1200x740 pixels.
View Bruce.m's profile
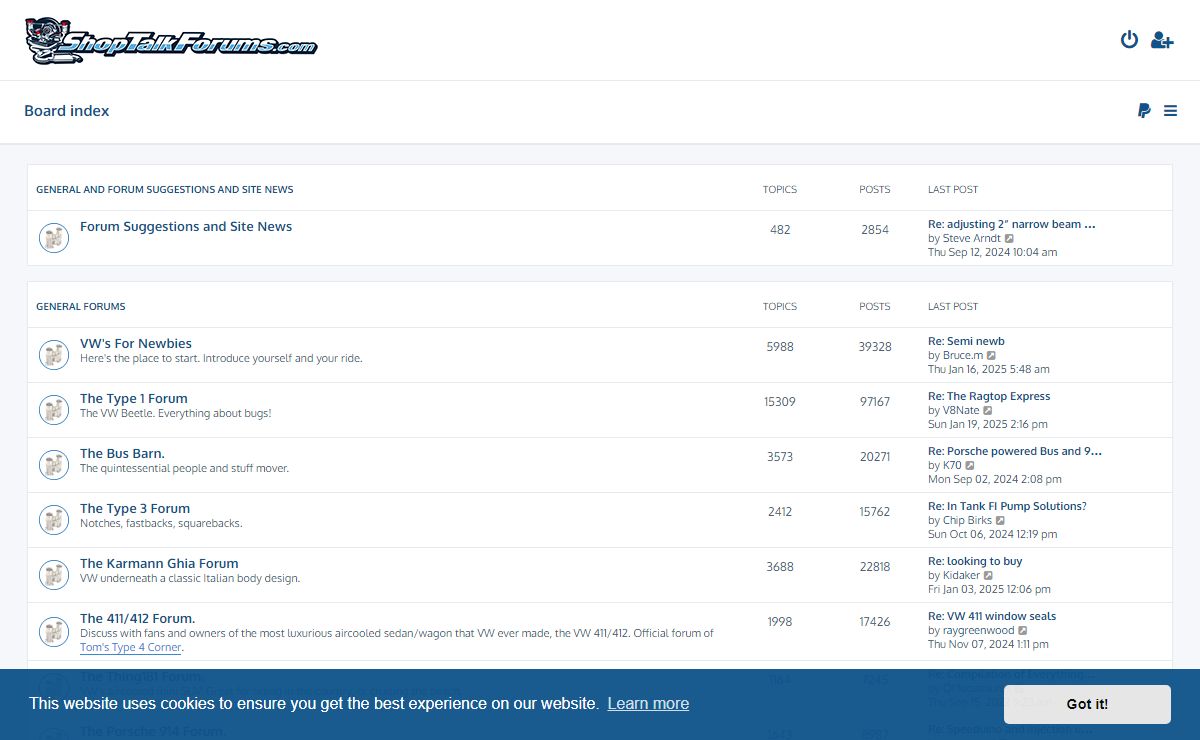[x=963, y=356]
